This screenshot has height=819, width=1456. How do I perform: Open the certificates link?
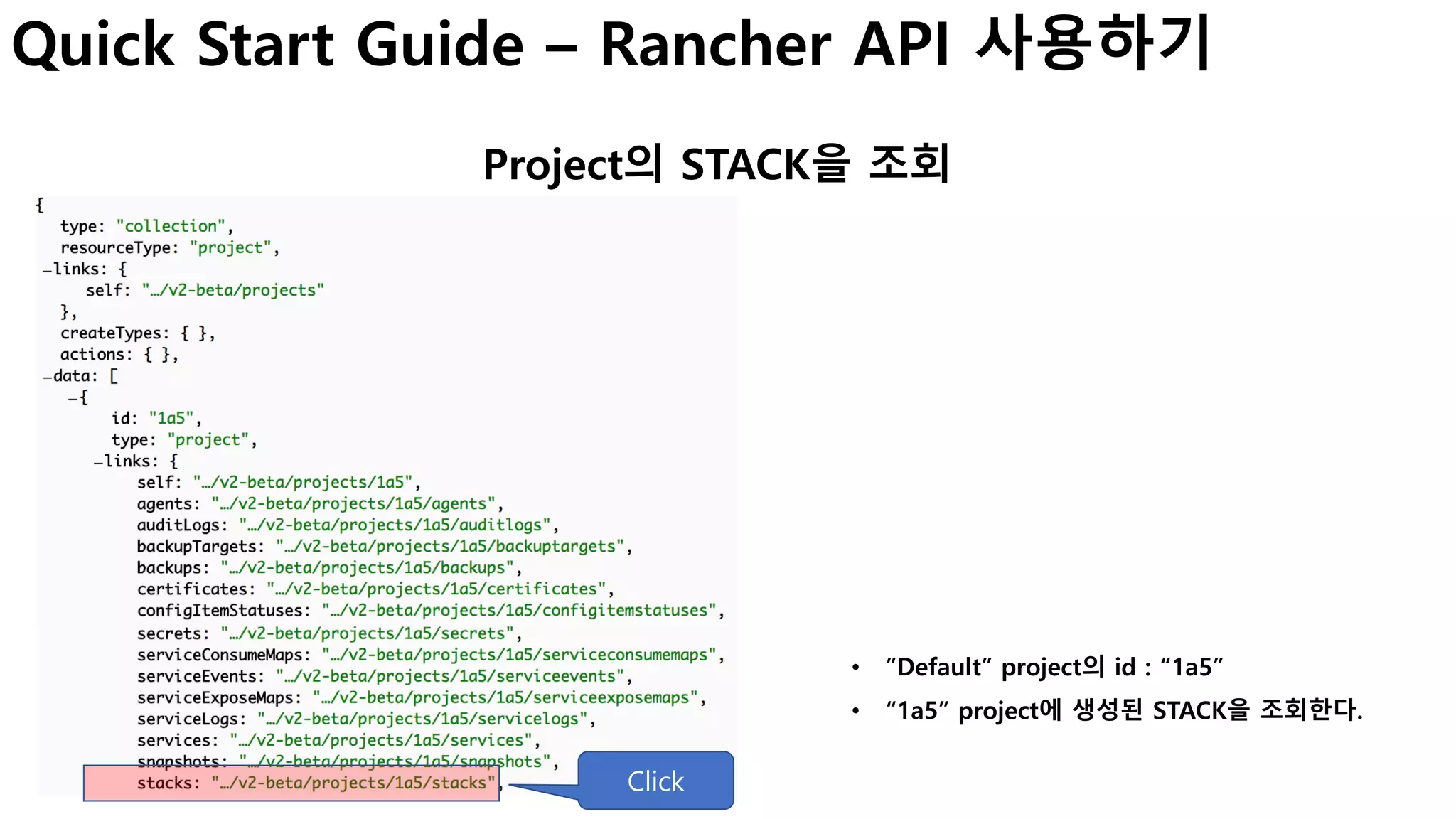click(435, 589)
